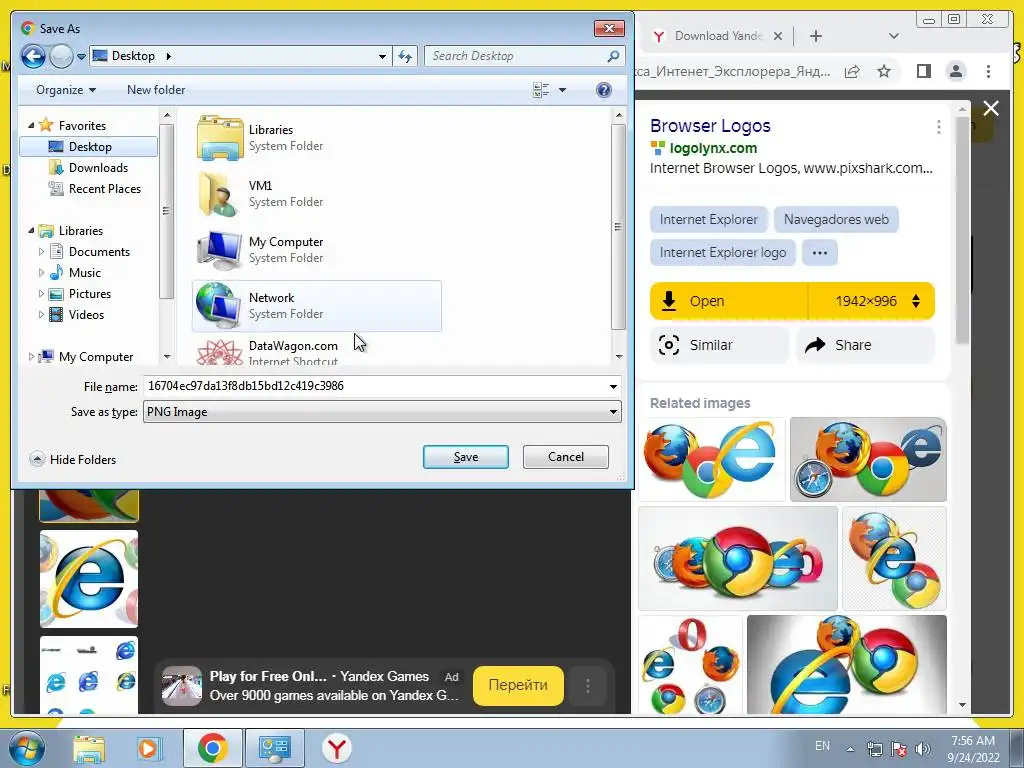
Task: Click Save button
Action: pos(466,457)
